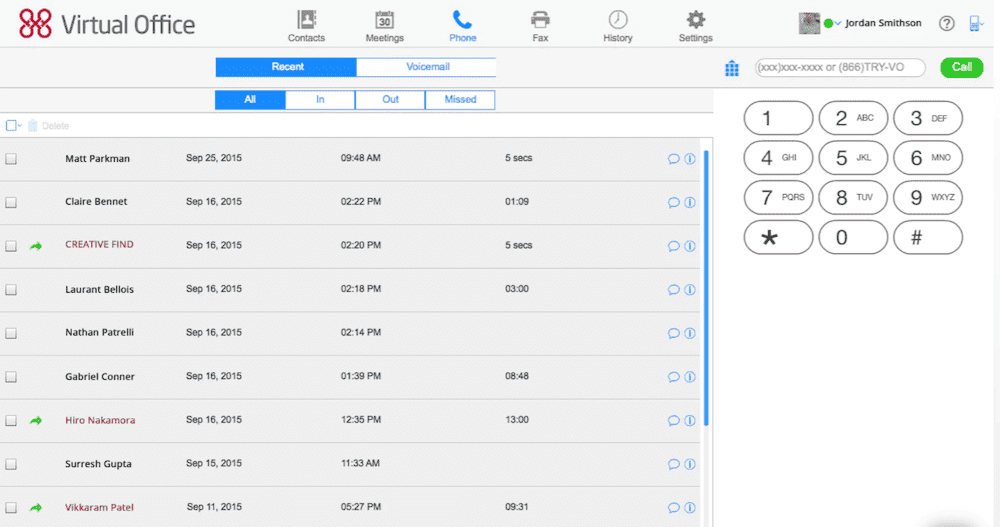Click the dialpad grid icon beside number field
Viewport: 1000px width, 527px height.
pyautogui.click(x=732, y=68)
